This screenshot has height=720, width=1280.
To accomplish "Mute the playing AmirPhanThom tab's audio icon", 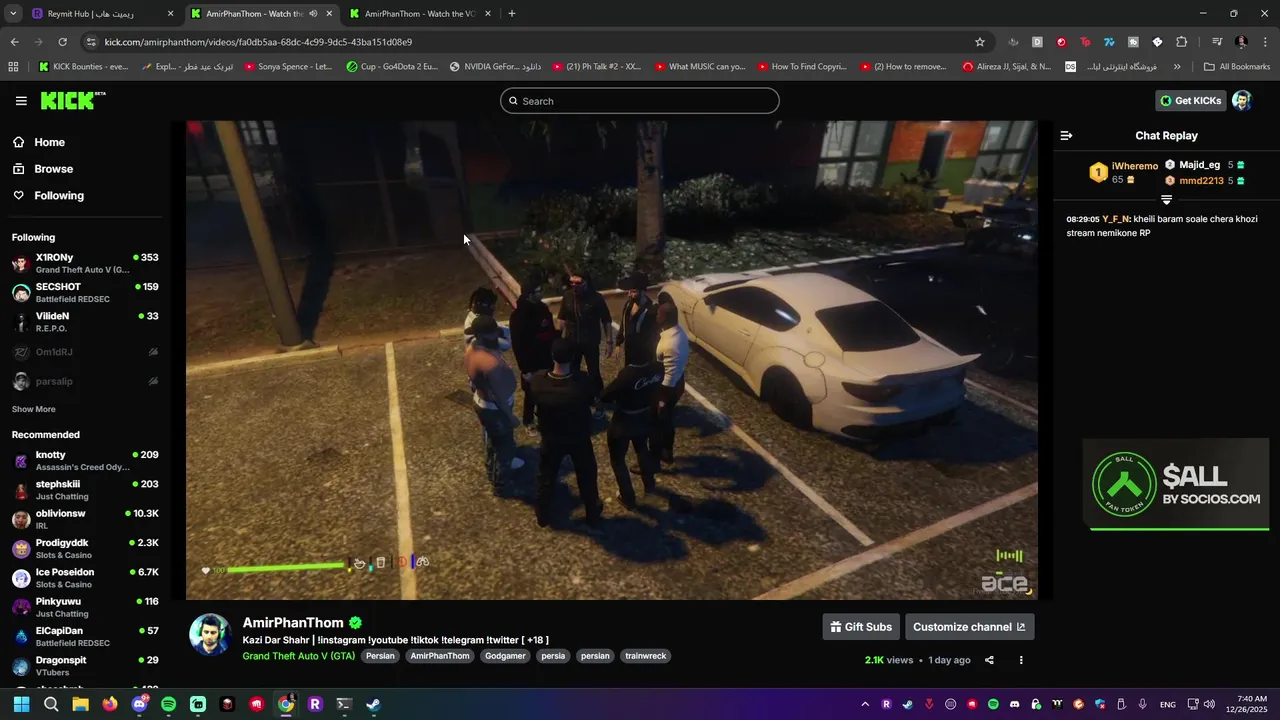I will click(313, 14).
